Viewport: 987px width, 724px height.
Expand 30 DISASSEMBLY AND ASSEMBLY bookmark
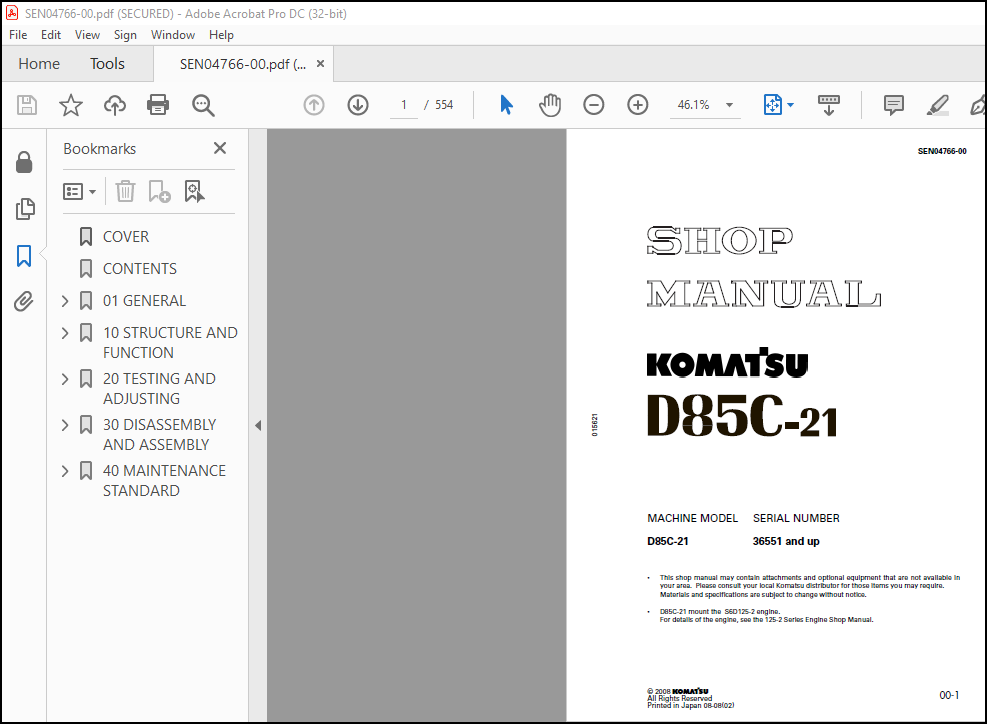[65, 425]
